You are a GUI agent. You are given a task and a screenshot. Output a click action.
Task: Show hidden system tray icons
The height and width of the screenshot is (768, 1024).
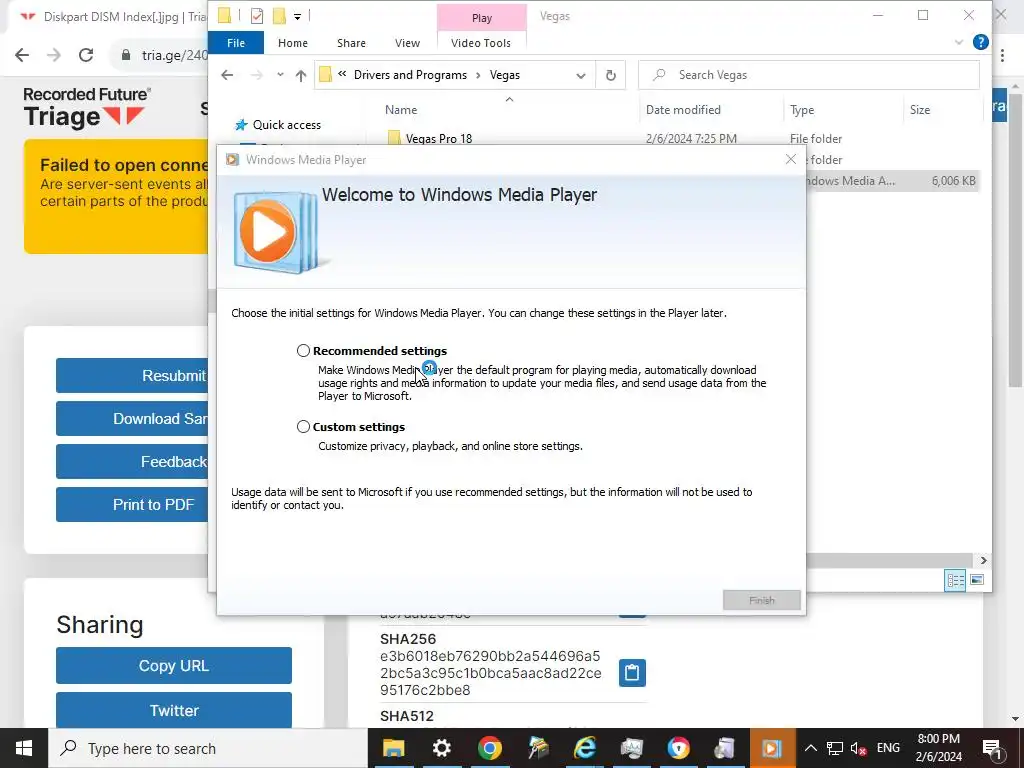810,748
